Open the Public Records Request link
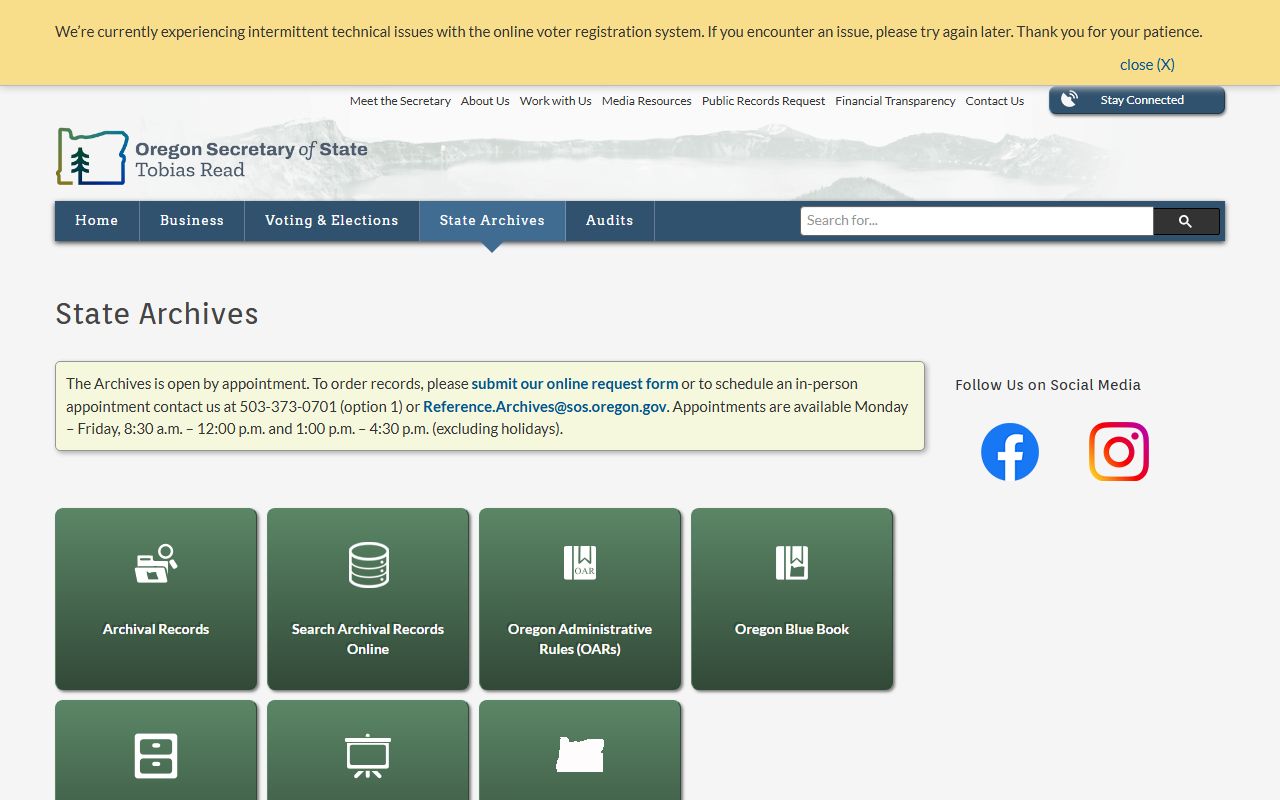This screenshot has width=1280, height=800. pyautogui.click(x=763, y=101)
